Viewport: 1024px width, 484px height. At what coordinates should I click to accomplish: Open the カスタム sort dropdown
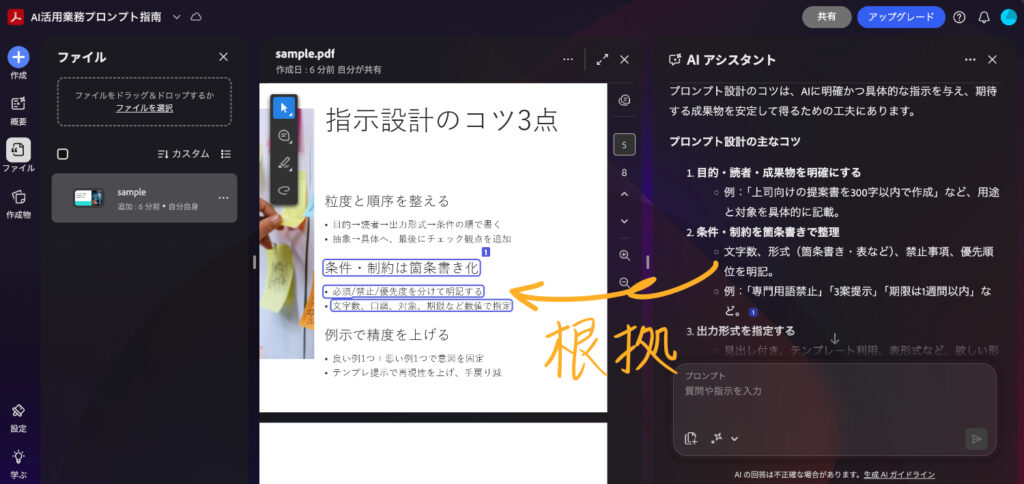[x=184, y=154]
